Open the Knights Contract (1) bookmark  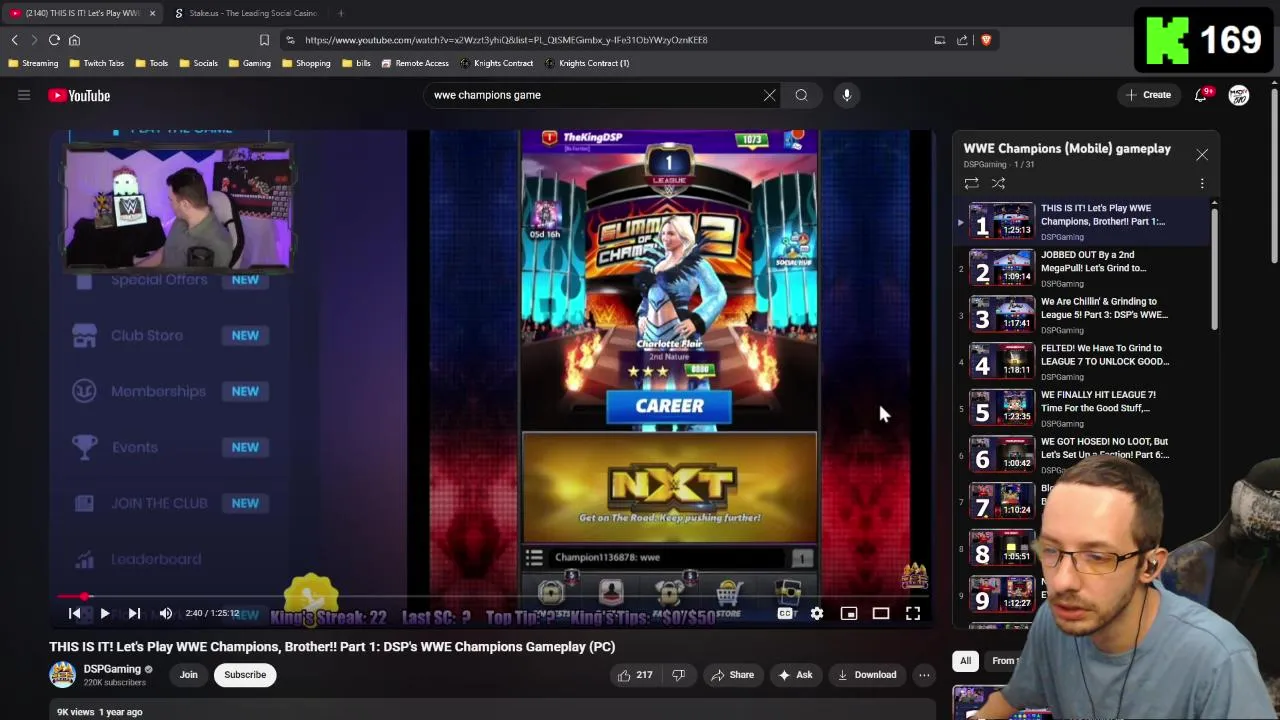click(x=587, y=63)
